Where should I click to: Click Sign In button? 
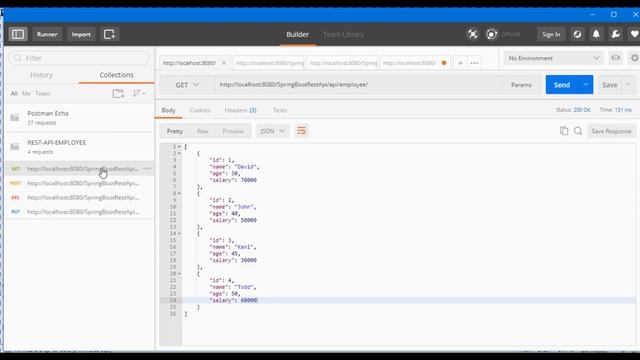551,34
